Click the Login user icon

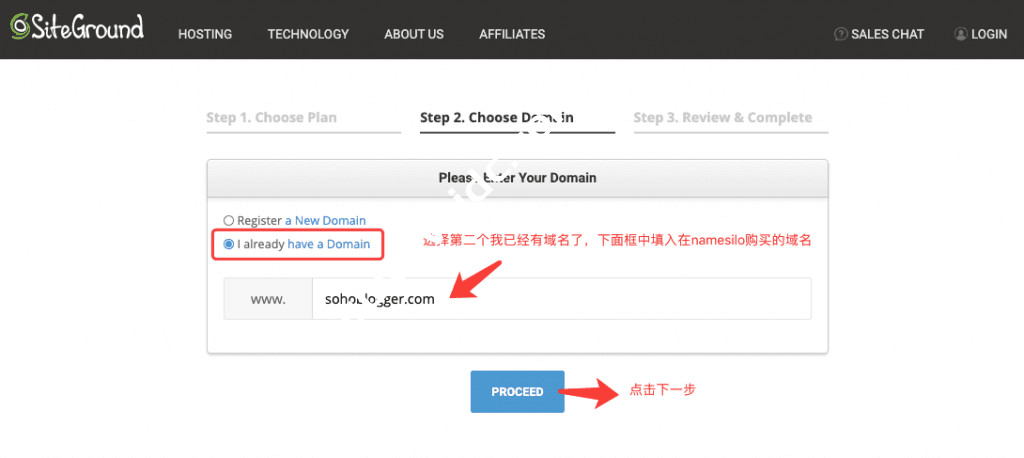click(960, 34)
